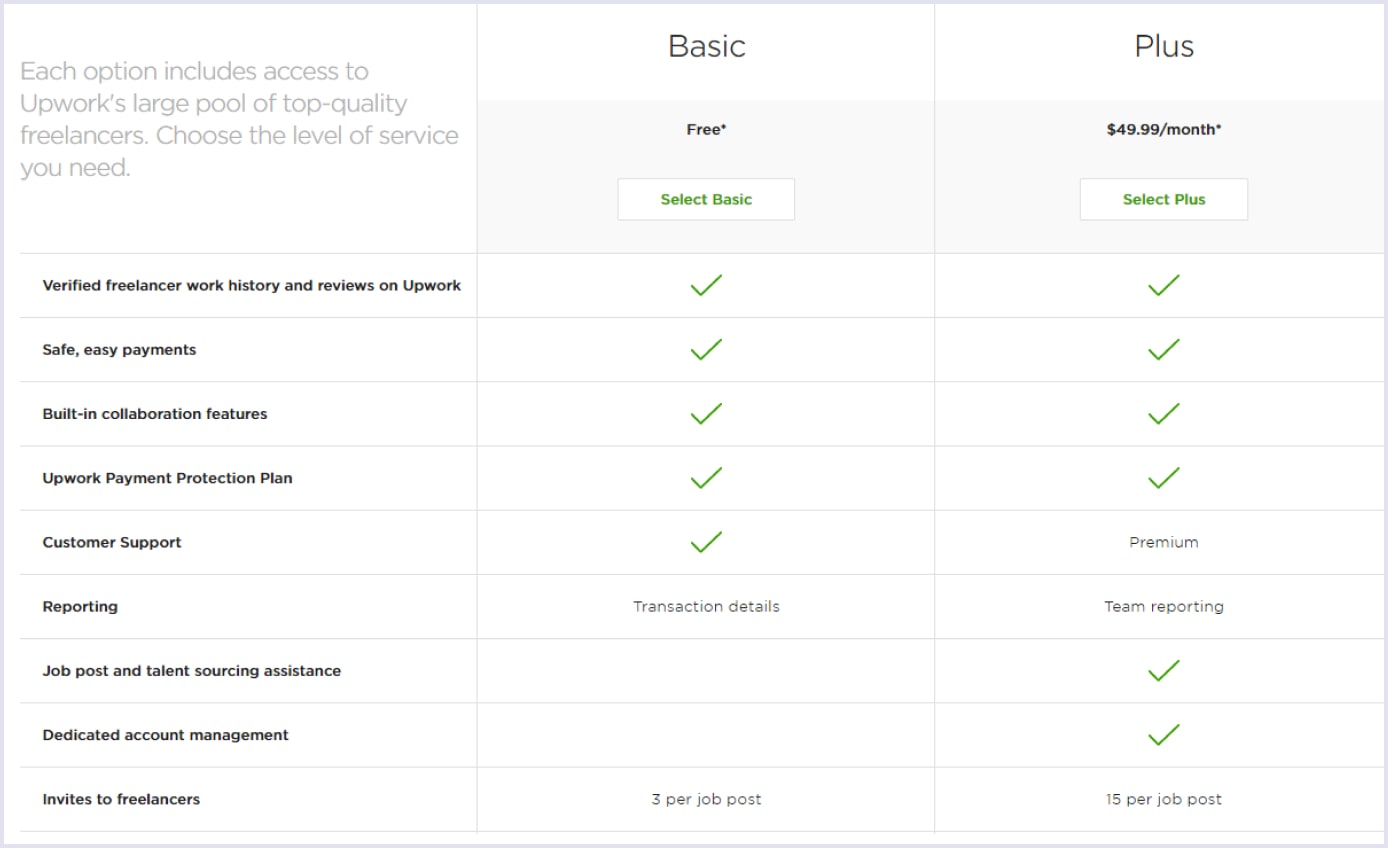Click the Plus checkmark for Upwork Payment Protection Plan
Viewport: 1388px width, 848px height.
click(1164, 478)
